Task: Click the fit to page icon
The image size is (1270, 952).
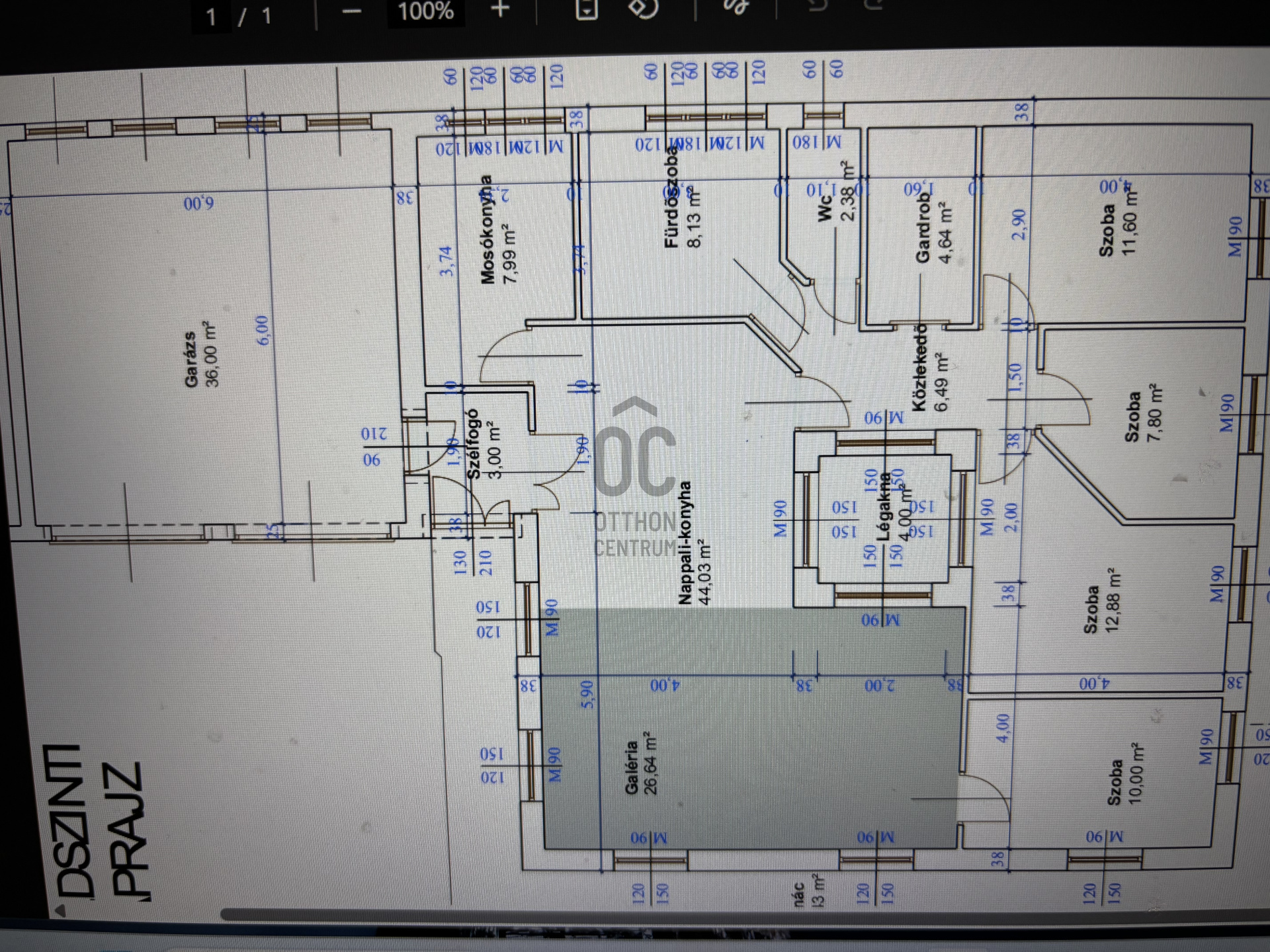Action: click(x=587, y=9)
